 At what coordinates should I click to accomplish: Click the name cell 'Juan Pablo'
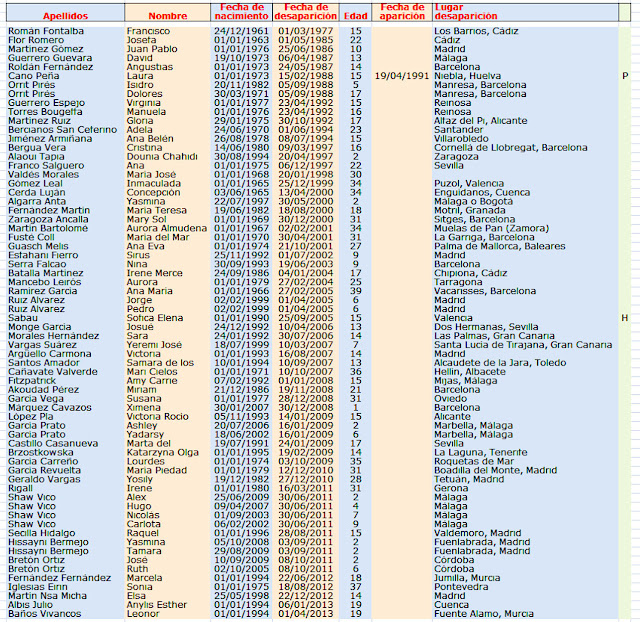[x=152, y=49]
